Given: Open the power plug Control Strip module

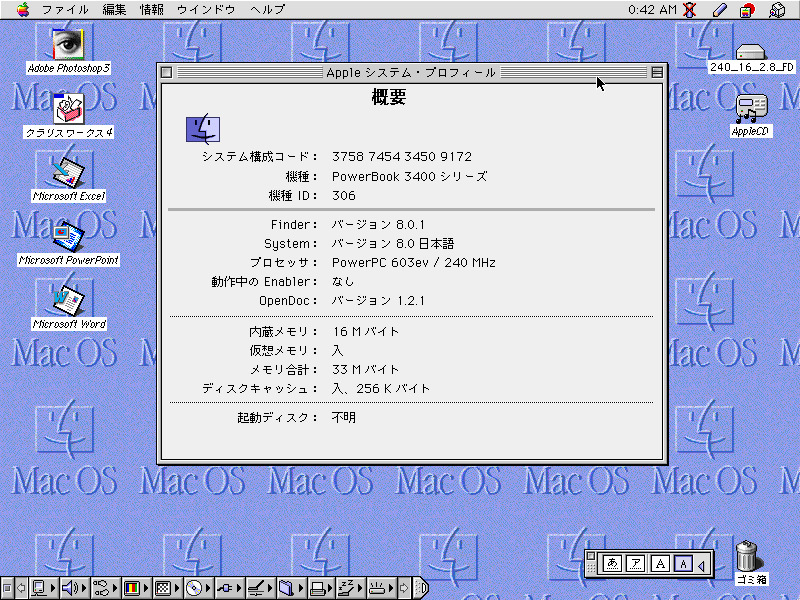Looking at the screenshot, I should (229, 588).
